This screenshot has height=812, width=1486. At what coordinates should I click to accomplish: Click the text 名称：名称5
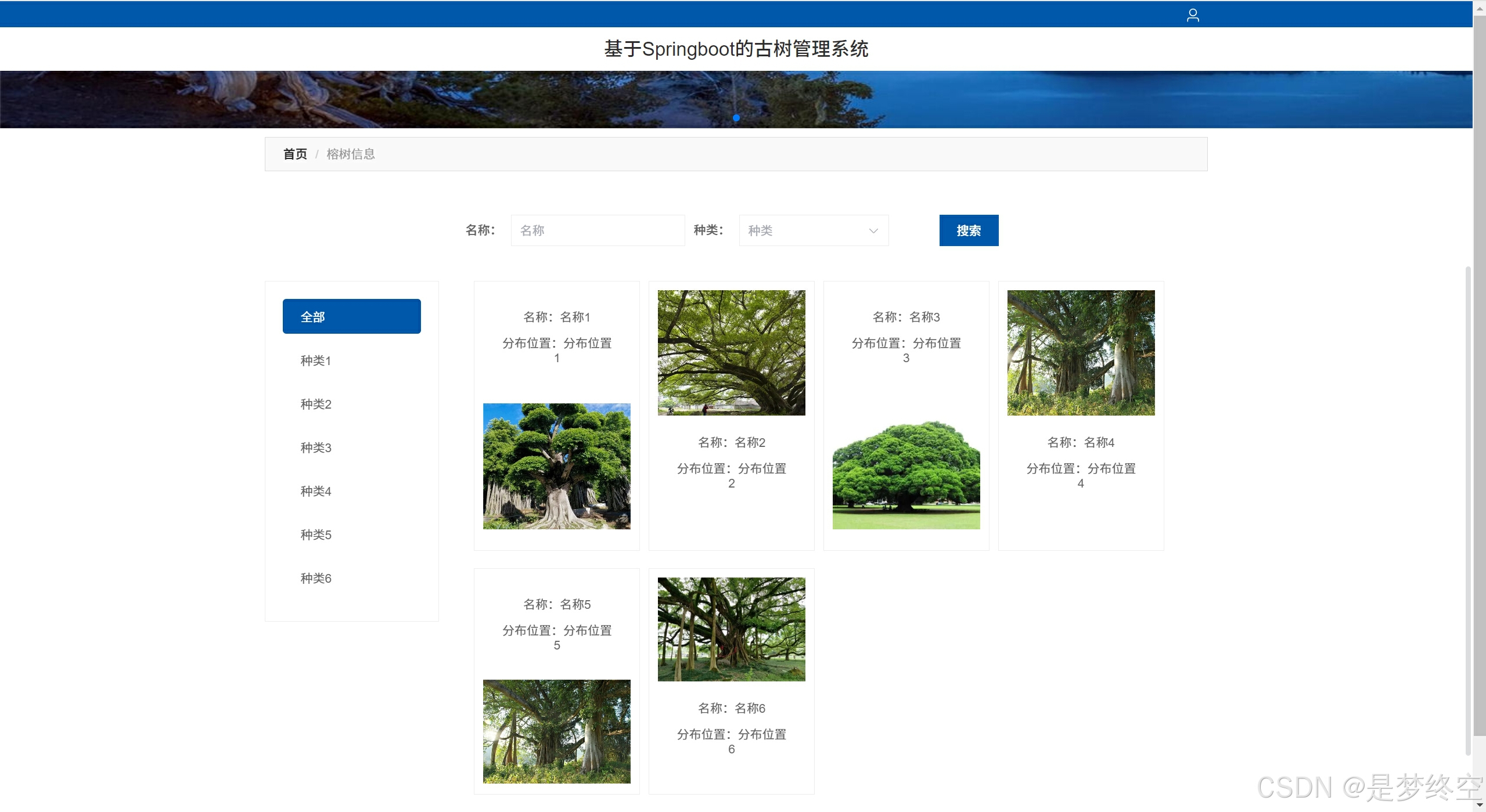tap(556, 604)
